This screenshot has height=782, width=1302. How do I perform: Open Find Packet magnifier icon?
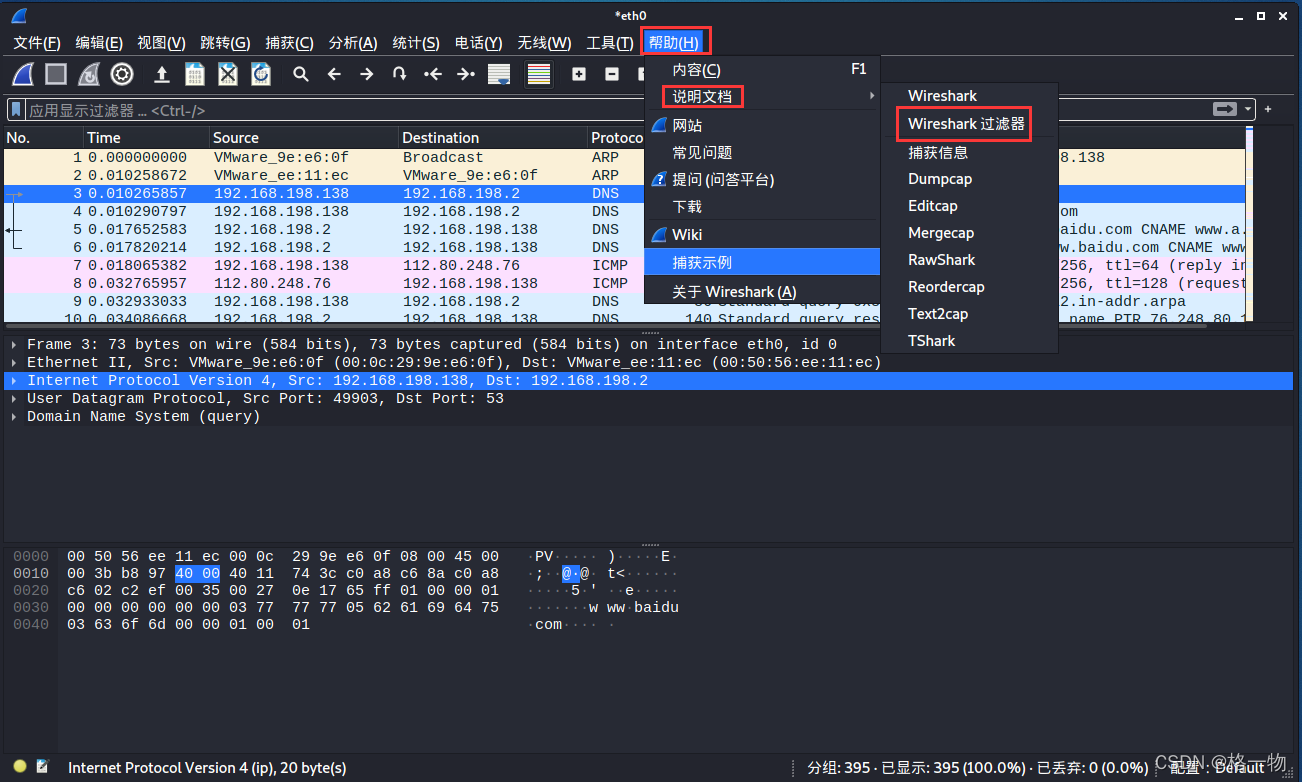300,74
